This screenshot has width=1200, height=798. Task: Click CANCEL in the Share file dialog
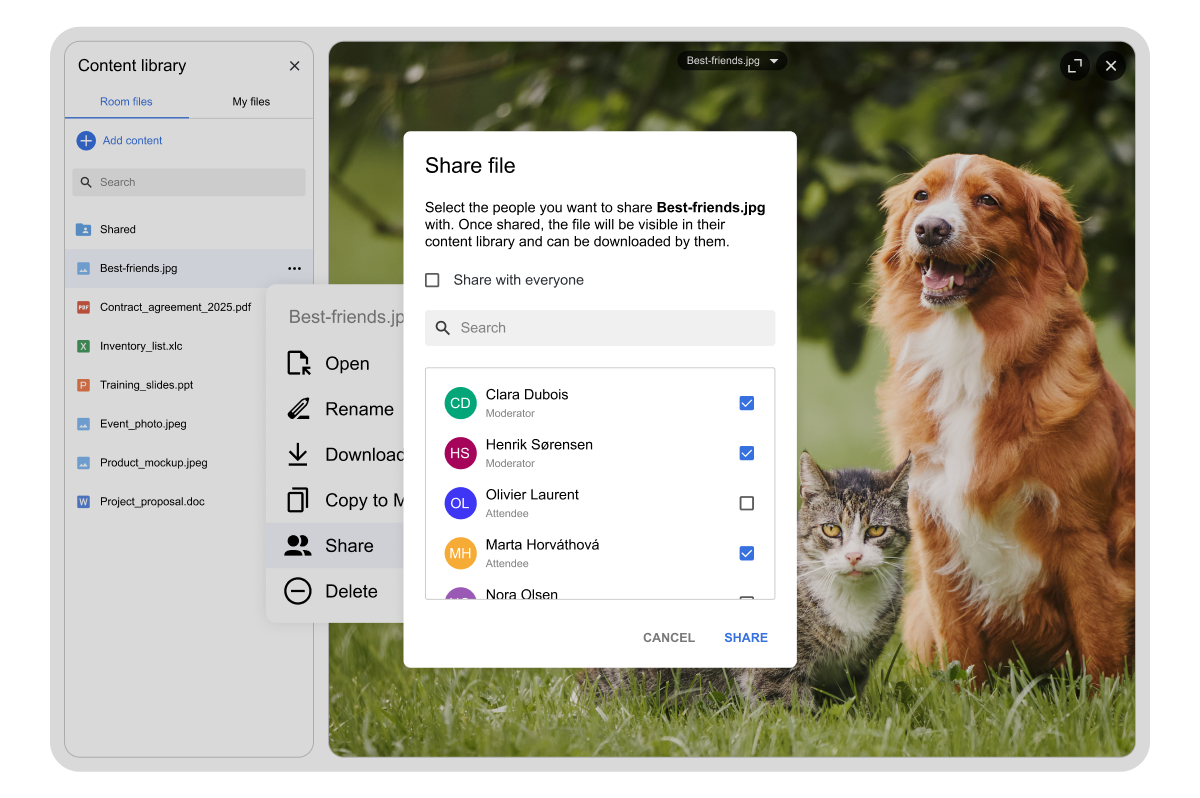pyautogui.click(x=668, y=638)
